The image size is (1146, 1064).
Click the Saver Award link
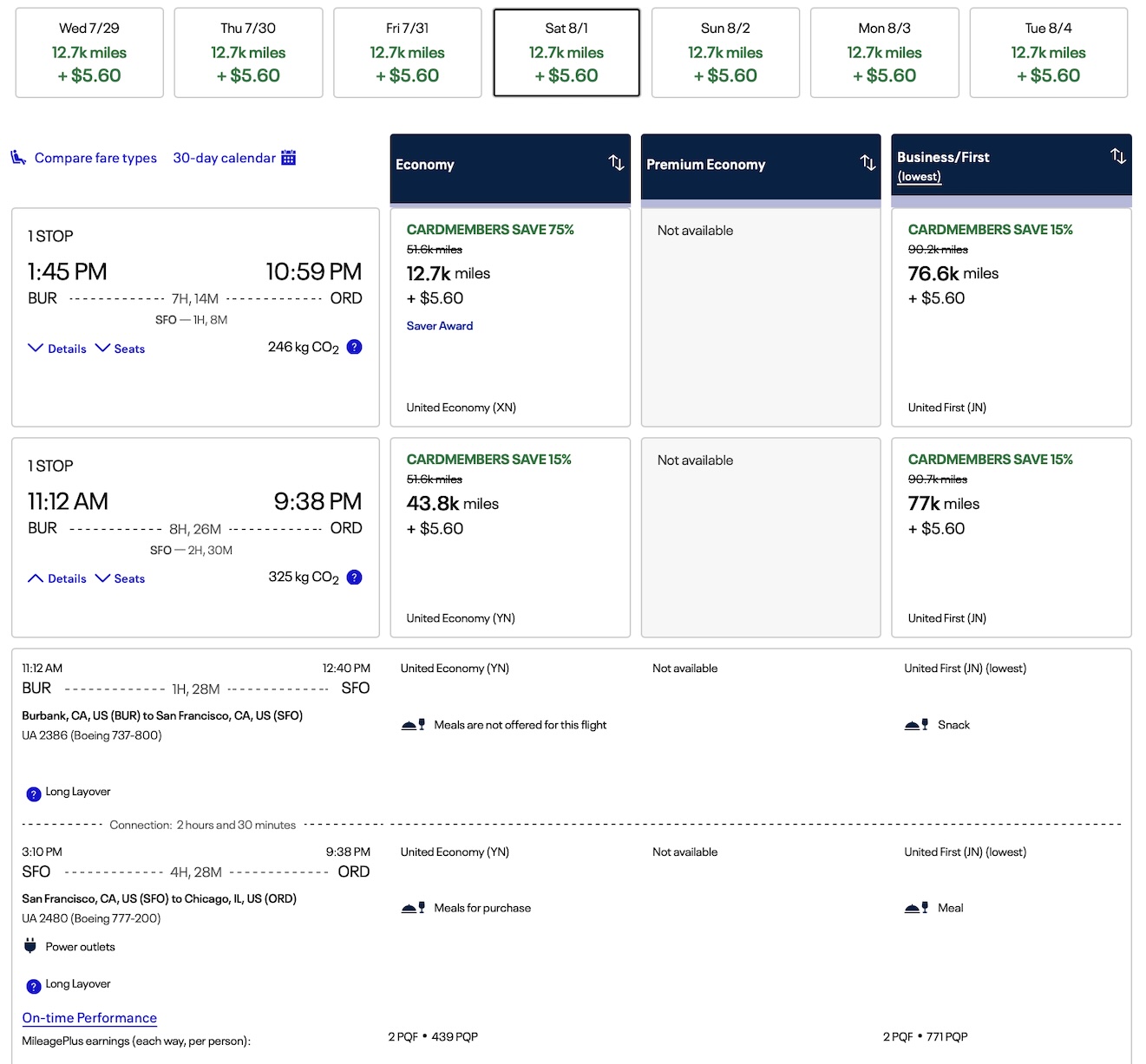[440, 326]
